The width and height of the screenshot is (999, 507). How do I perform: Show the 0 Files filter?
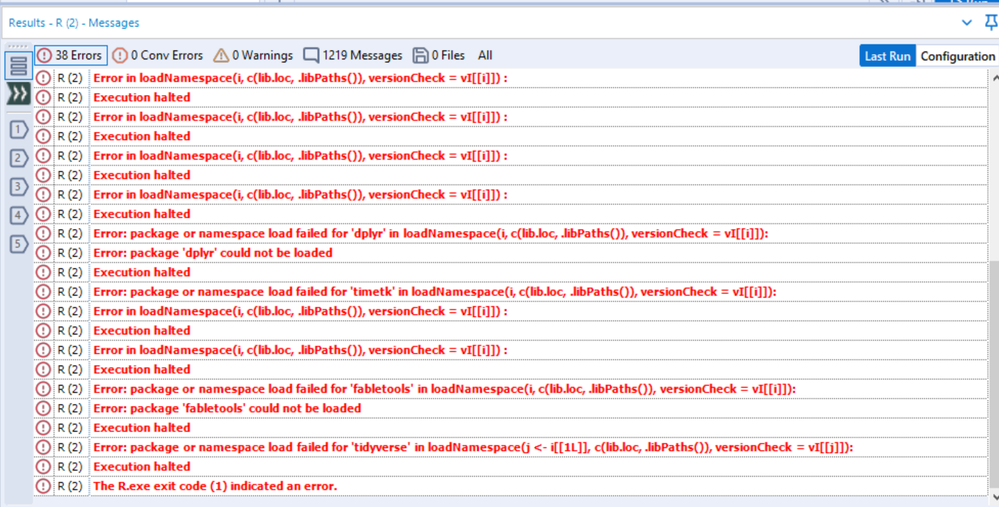click(x=439, y=55)
